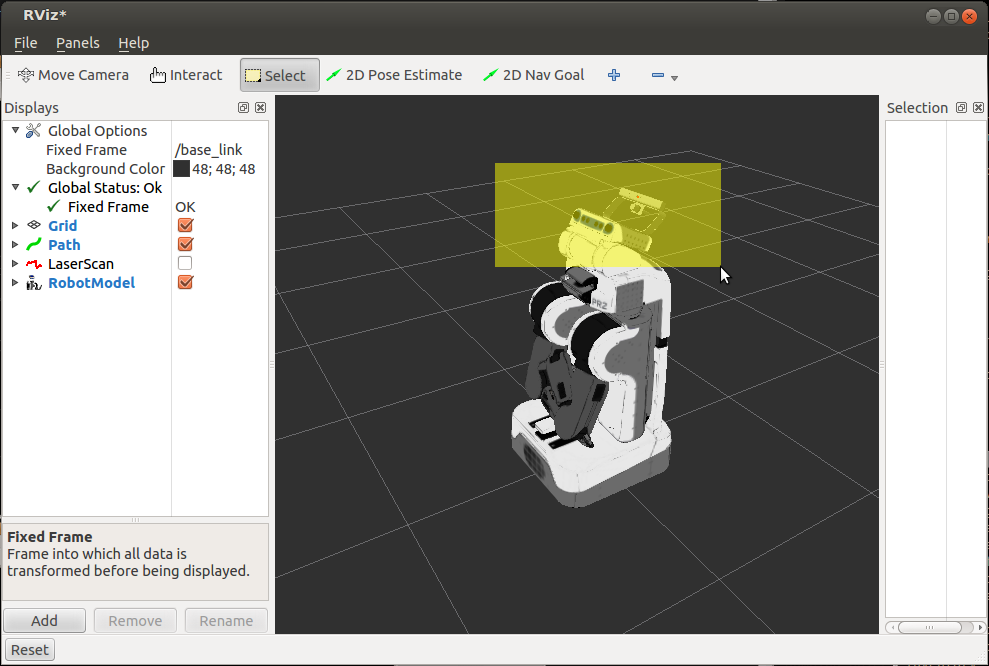Click the Fixed Frame /base_link value

[x=208, y=150]
